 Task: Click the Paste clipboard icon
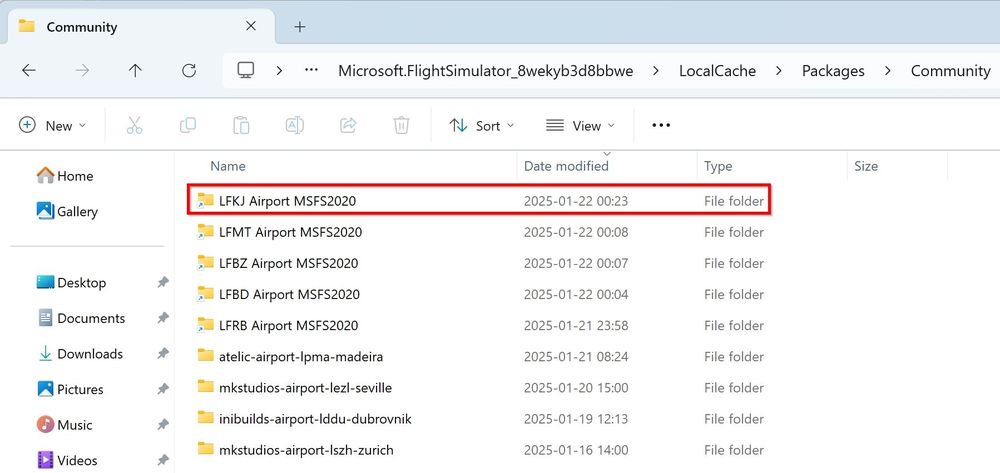point(241,125)
